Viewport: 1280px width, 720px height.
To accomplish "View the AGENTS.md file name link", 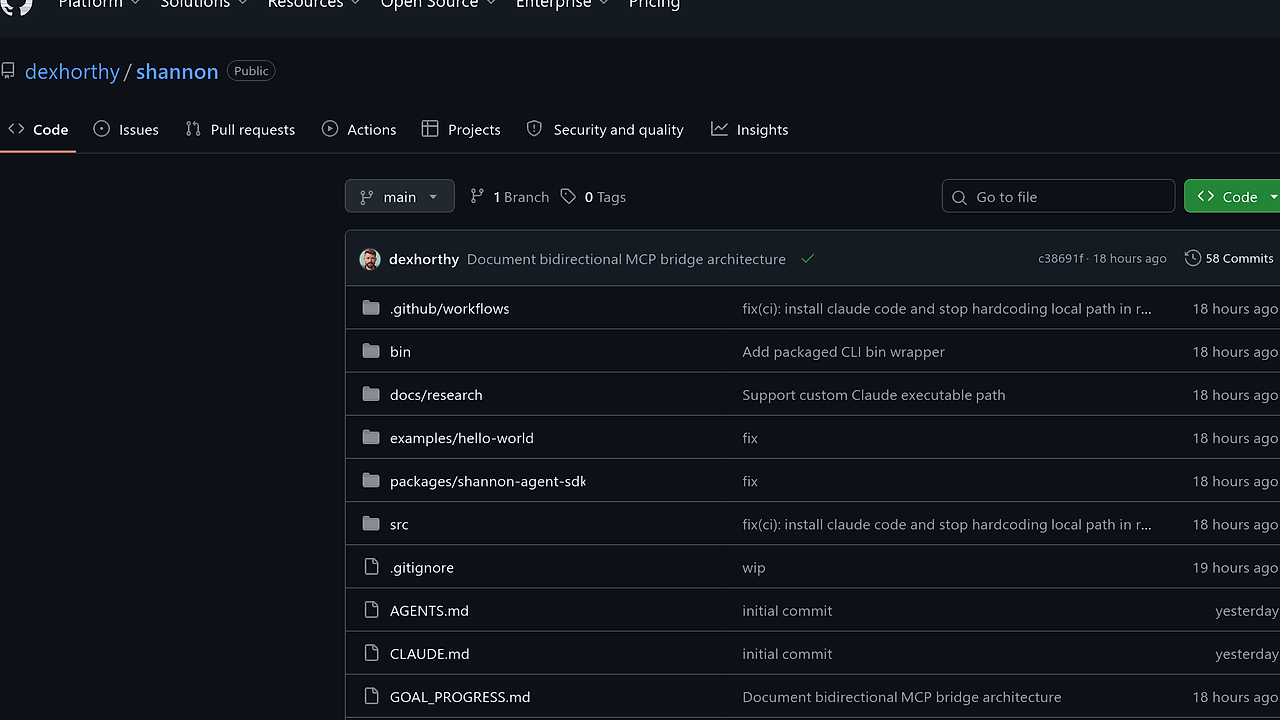I will tap(429, 610).
